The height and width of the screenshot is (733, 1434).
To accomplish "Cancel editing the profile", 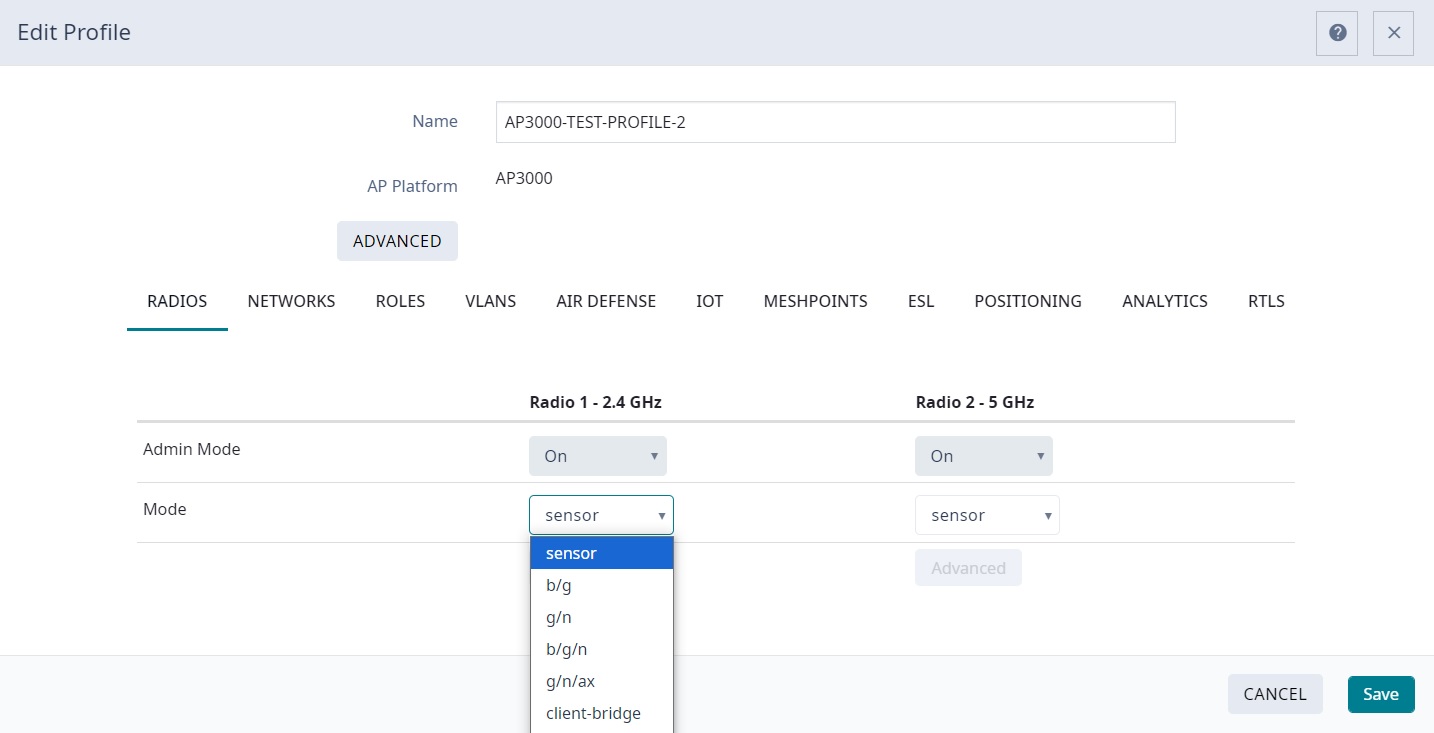I will (1275, 694).
